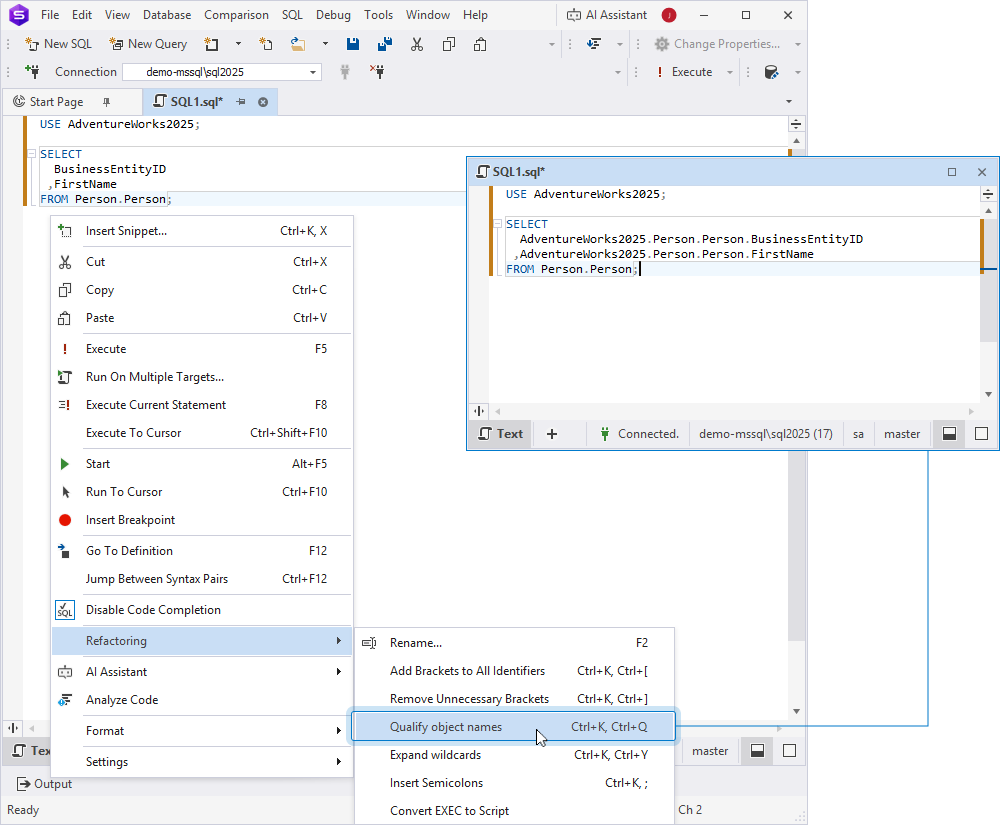This screenshot has height=825, width=1000.
Task: Choose Insert Snippet from context menu
Action: tap(202, 231)
